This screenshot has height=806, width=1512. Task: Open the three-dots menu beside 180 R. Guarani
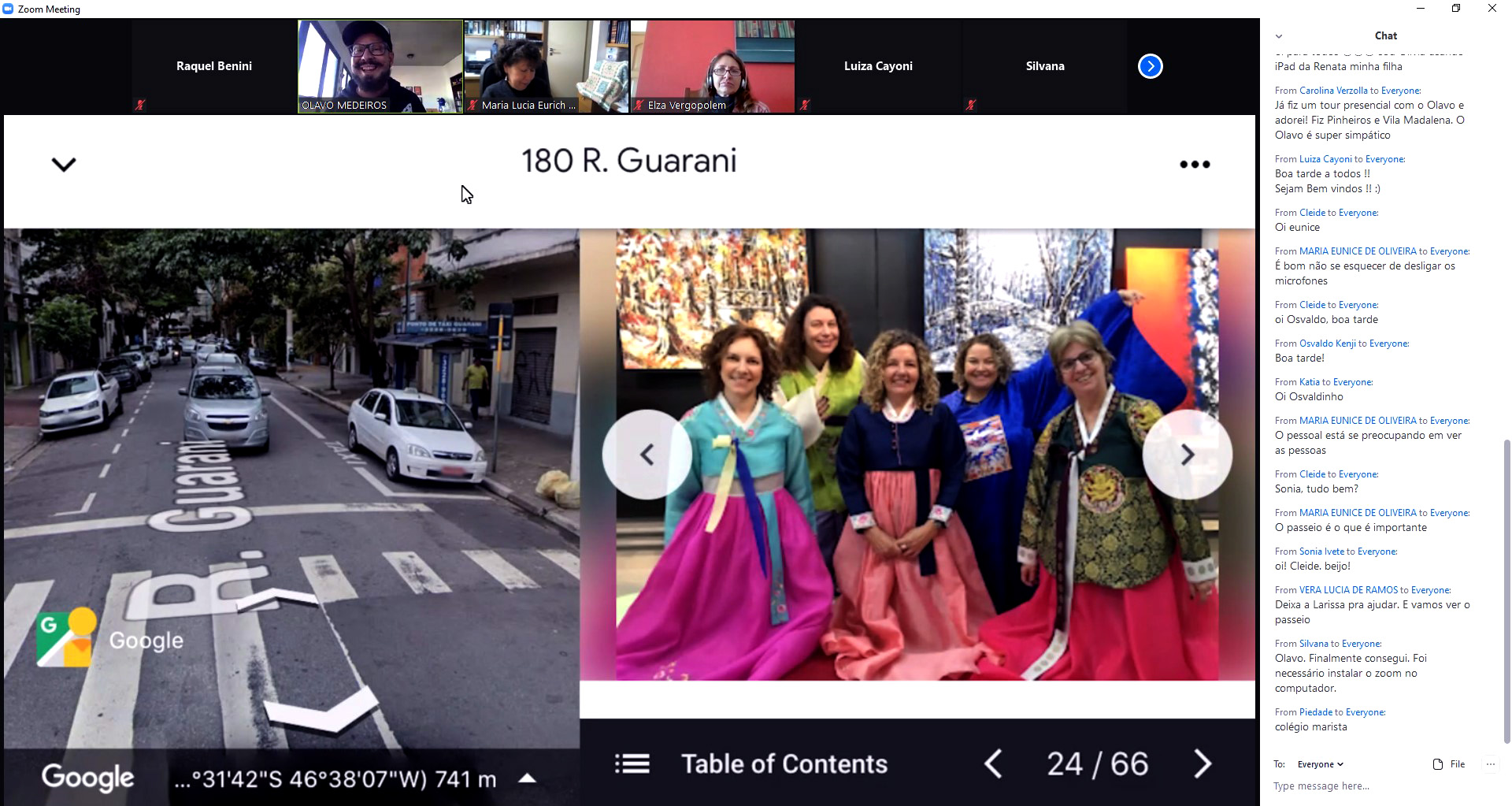pyautogui.click(x=1194, y=165)
